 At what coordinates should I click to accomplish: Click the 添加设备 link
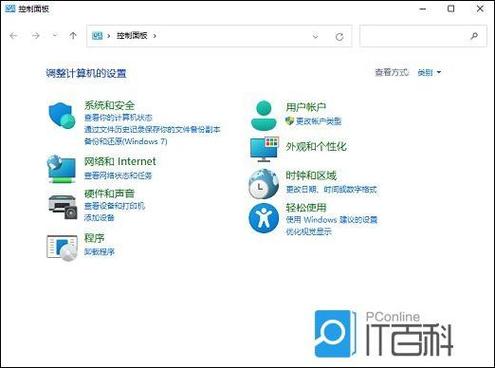pos(99,218)
